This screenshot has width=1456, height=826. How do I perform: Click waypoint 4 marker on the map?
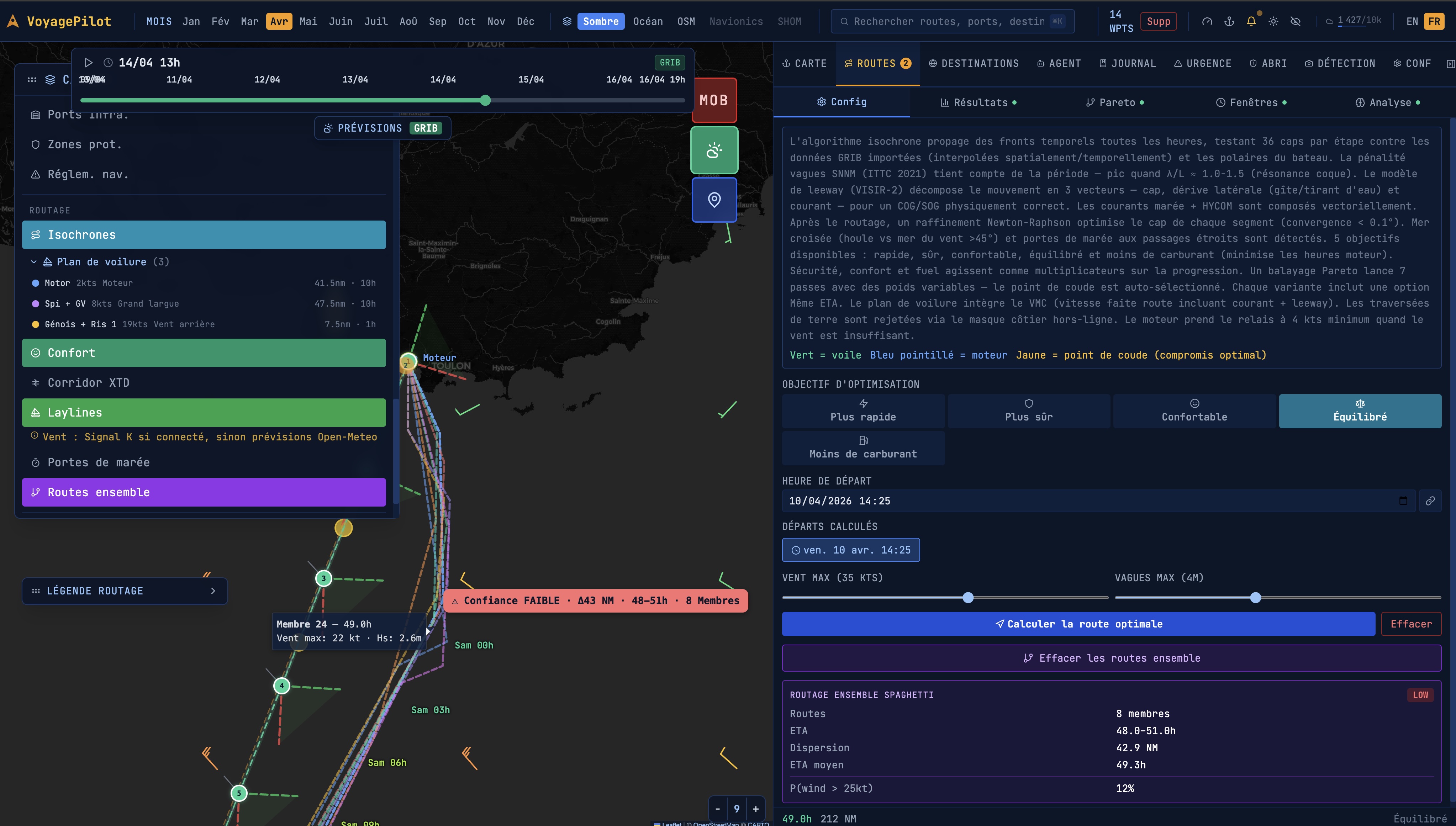(x=281, y=686)
